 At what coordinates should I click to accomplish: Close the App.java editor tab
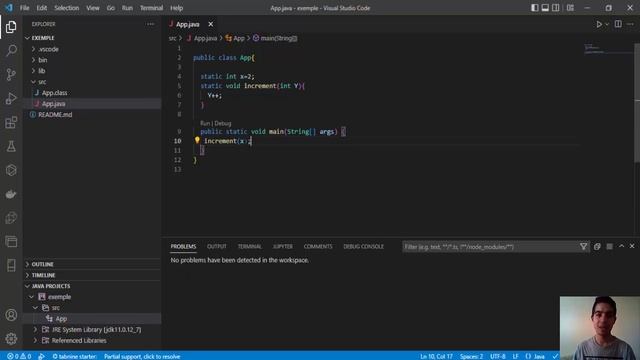click(x=211, y=24)
